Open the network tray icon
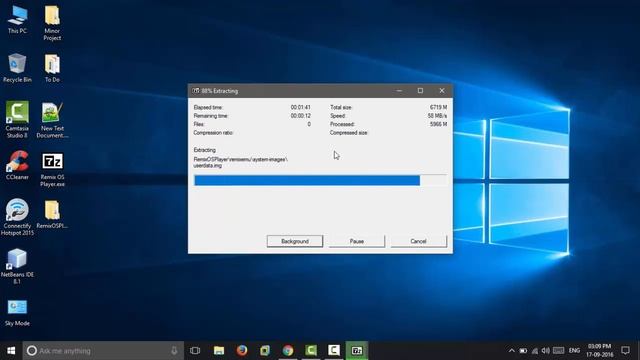This screenshot has width=640, height=360. click(535, 351)
